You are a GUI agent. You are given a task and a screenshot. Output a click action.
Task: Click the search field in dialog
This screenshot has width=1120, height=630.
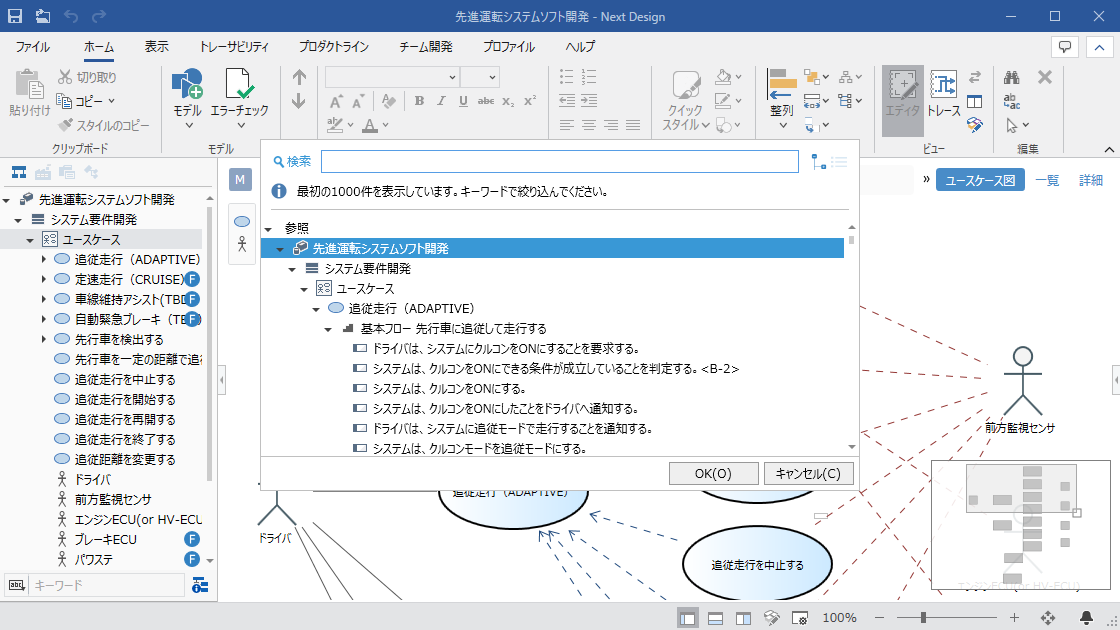pos(559,161)
